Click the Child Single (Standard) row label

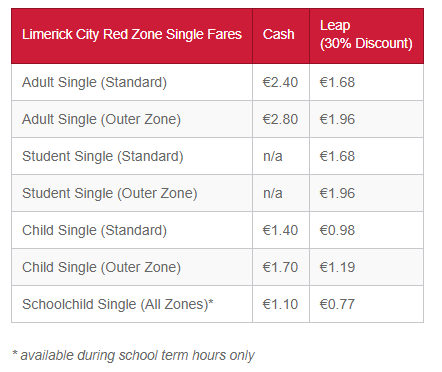(94, 230)
